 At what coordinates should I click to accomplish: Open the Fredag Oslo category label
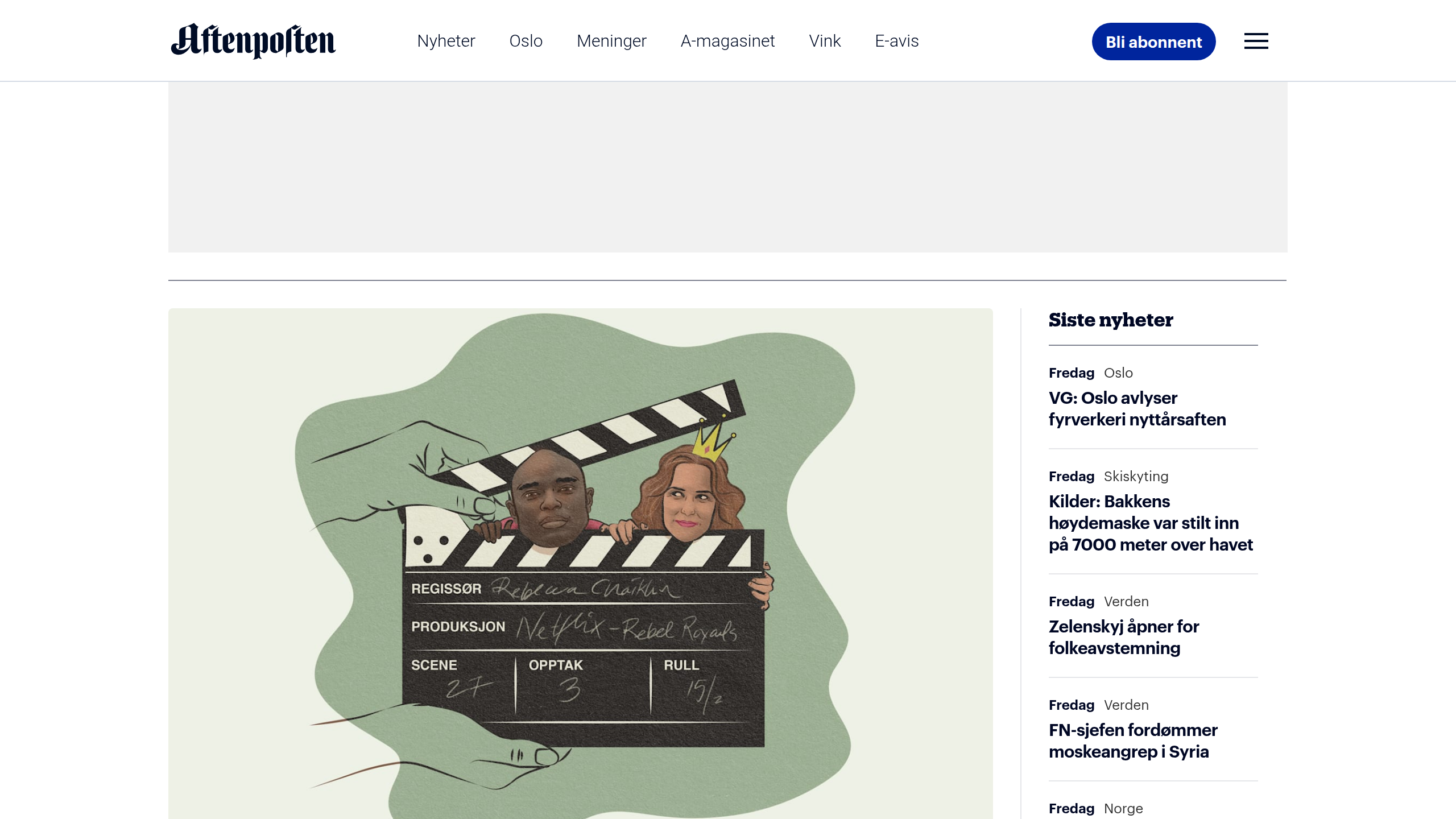1118,373
